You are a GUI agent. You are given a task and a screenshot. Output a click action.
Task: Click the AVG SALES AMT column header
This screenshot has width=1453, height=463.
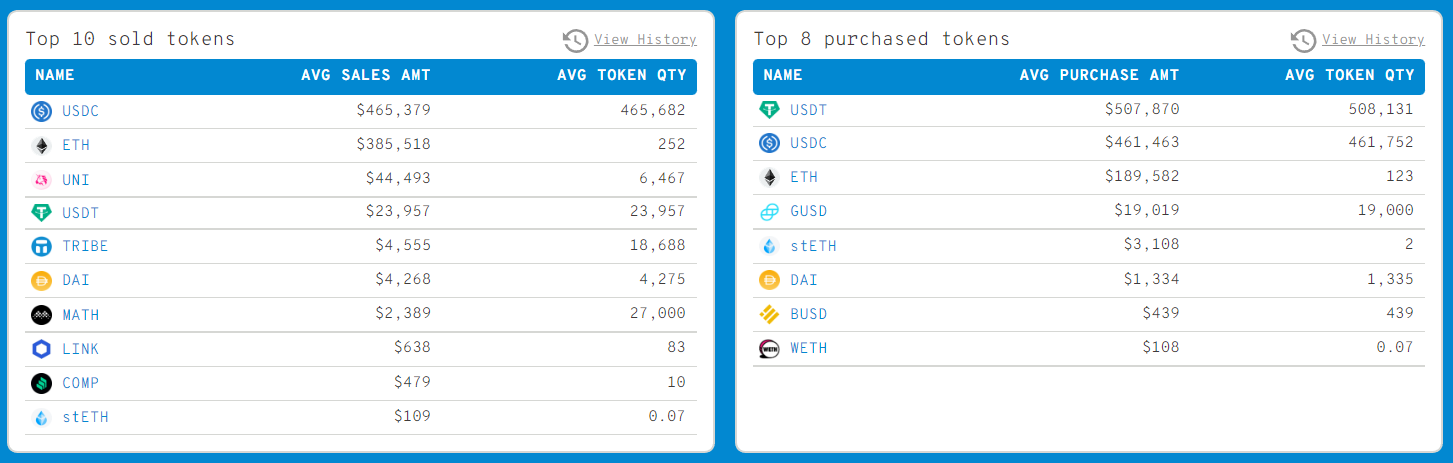coord(366,75)
